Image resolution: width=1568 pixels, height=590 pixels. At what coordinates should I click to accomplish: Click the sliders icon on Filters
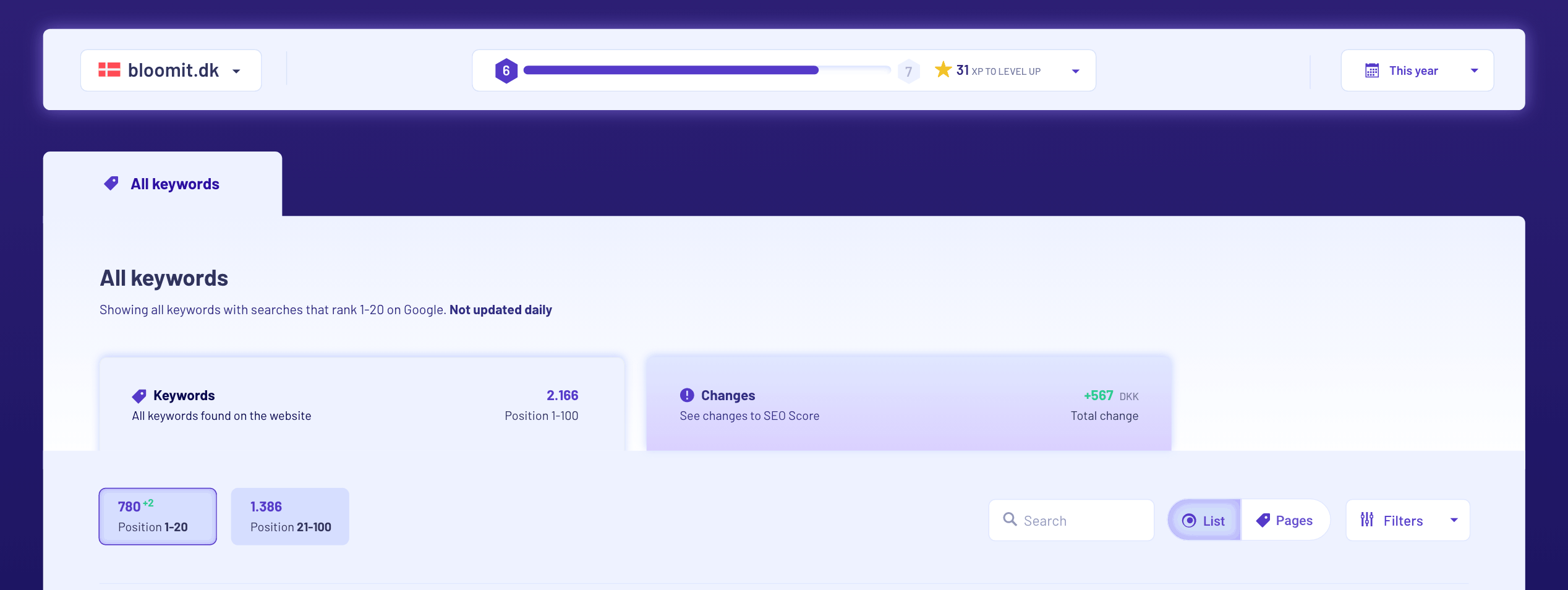pyautogui.click(x=1367, y=520)
